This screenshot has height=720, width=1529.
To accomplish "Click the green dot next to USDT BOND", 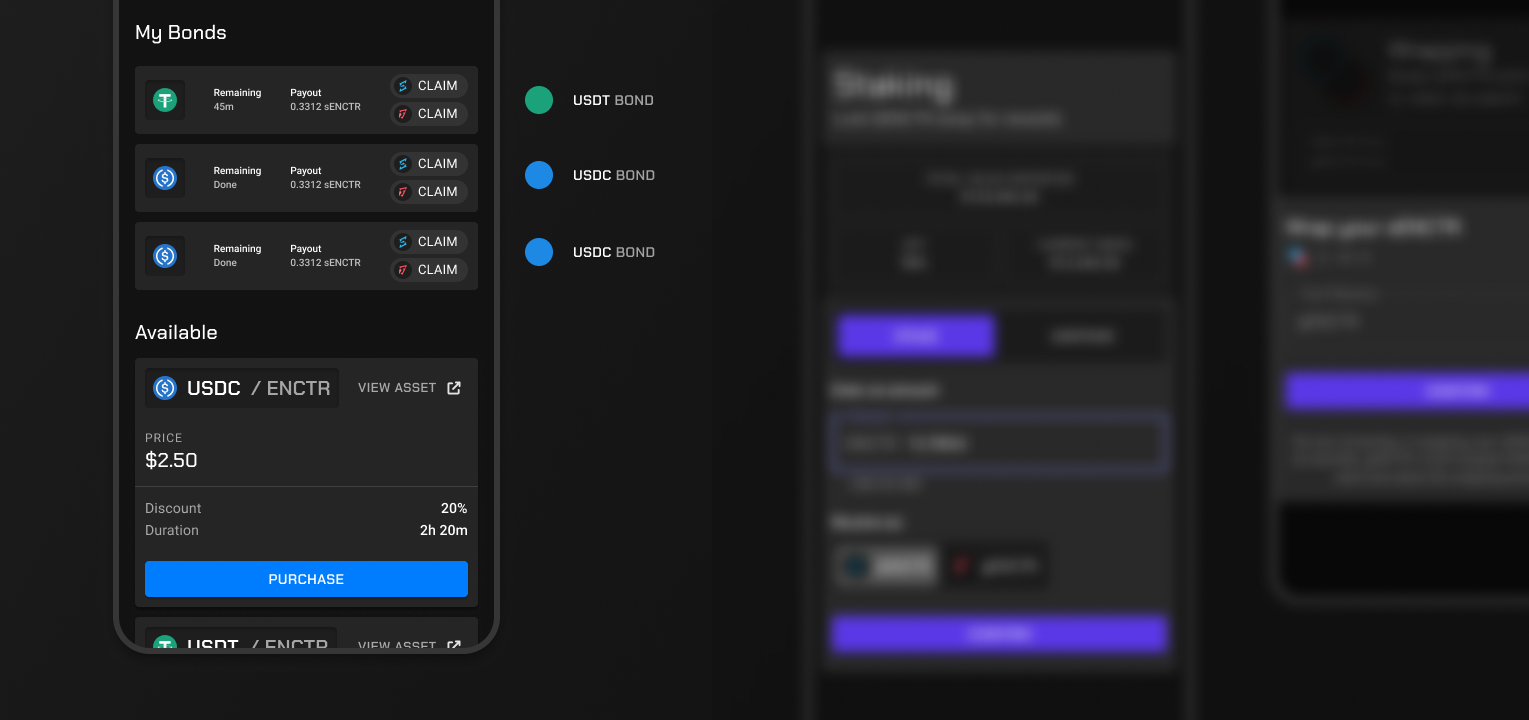I will [539, 100].
